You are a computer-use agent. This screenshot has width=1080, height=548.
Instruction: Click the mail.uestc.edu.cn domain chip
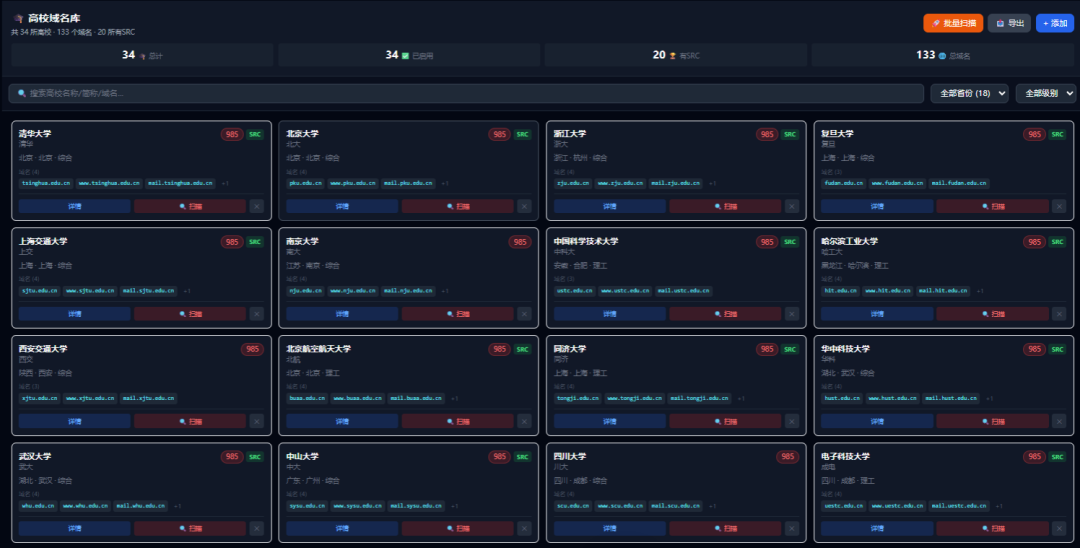click(959, 505)
